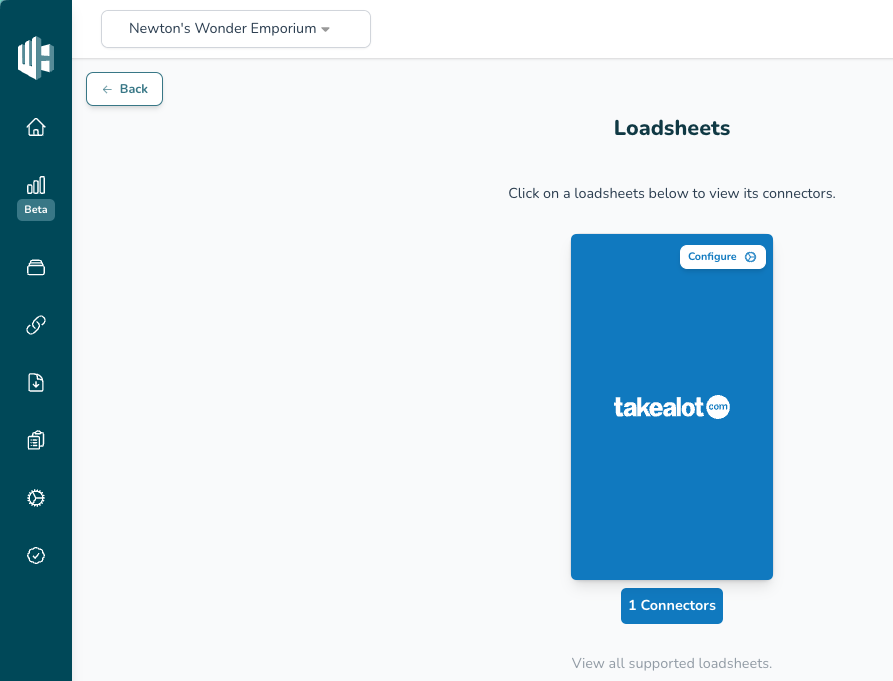The height and width of the screenshot is (681, 893).
Task: Click the caret arrow in the store dropdown
Action: (x=326, y=30)
